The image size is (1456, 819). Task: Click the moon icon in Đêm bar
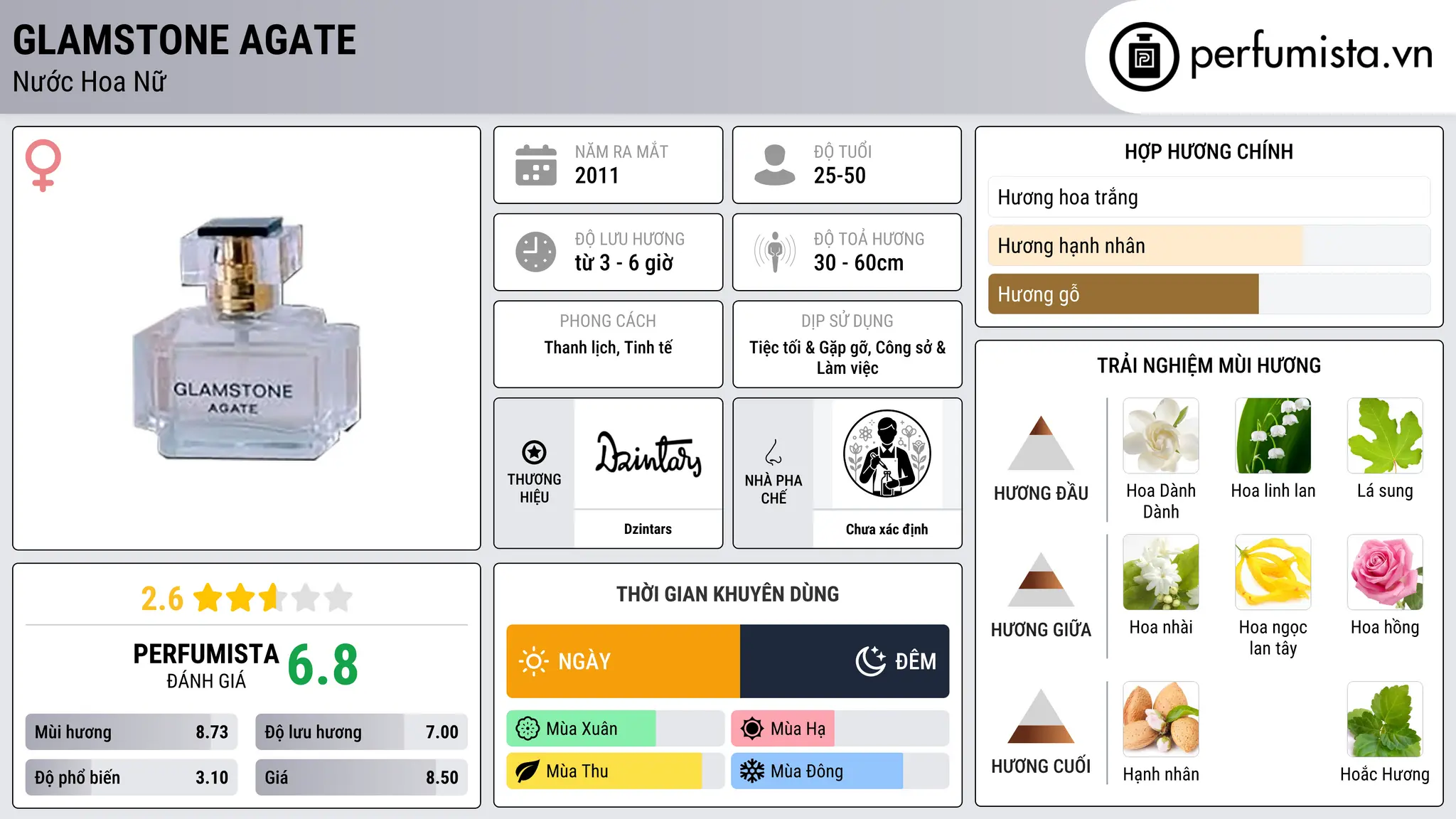(x=871, y=661)
